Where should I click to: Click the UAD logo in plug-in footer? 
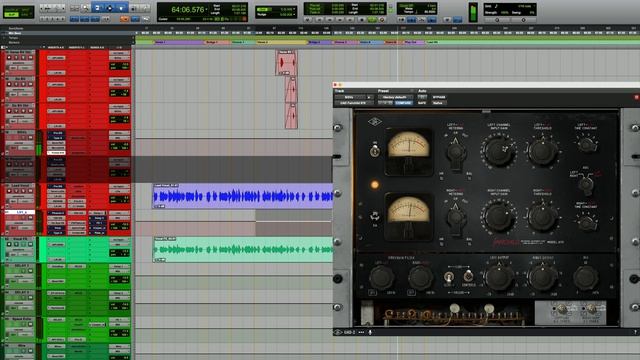tap(338, 332)
